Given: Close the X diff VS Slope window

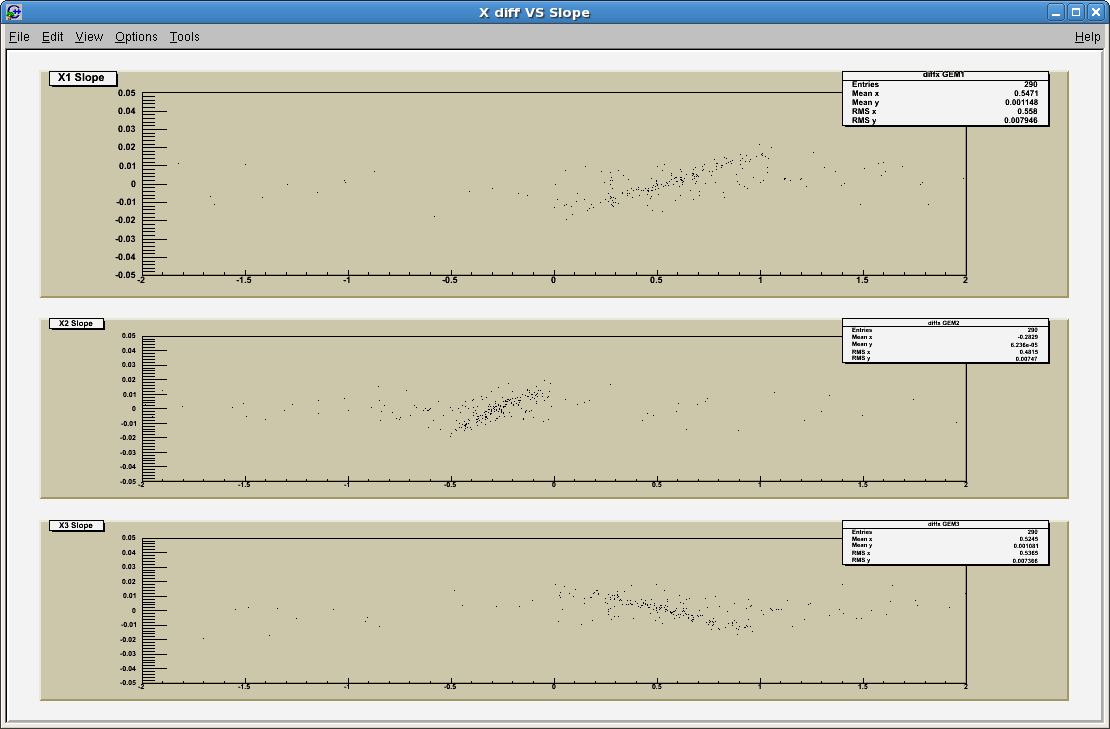Looking at the screenshot, I should click(1095, 12).
